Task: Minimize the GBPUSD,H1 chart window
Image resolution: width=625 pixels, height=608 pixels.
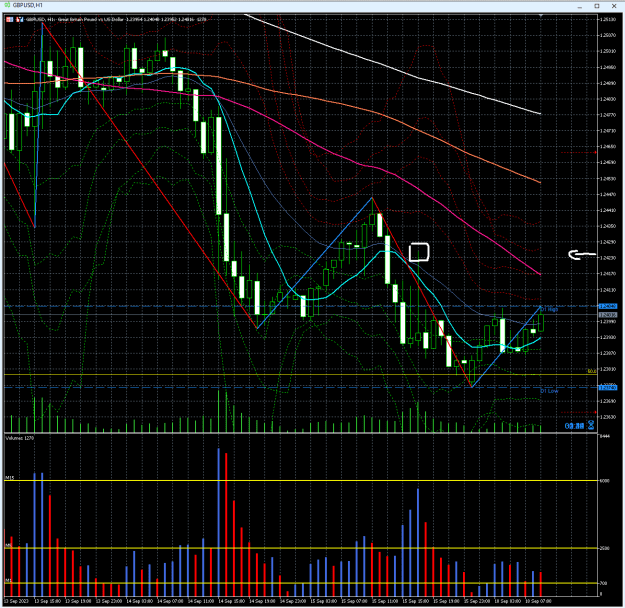Action: 580,6
